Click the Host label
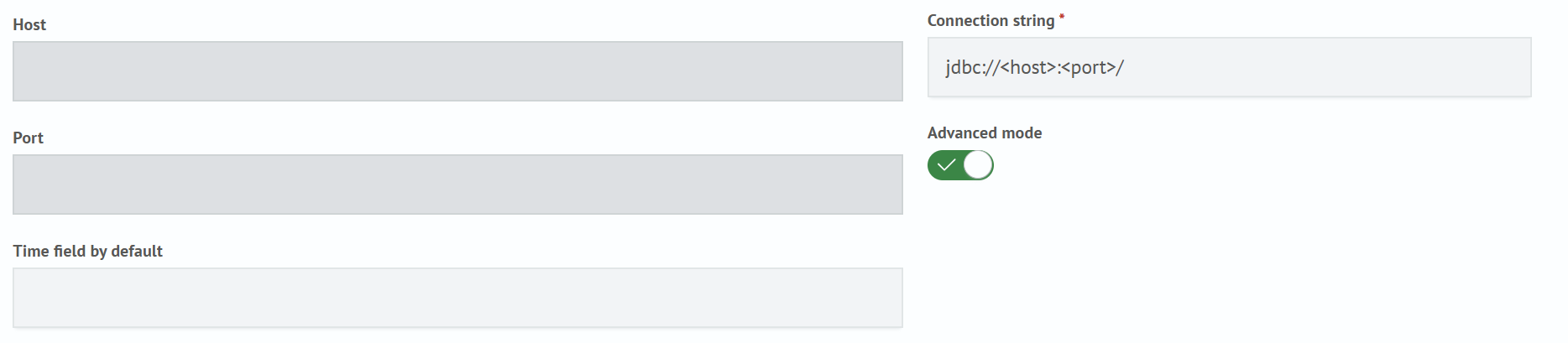The image size is (1568, 343). click(29, 25)
